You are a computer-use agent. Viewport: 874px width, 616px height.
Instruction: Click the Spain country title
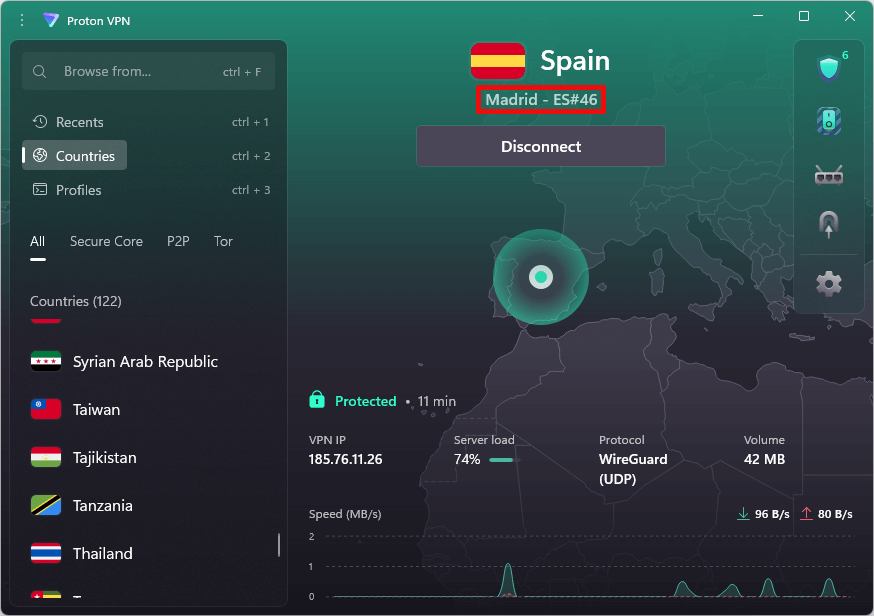pos(575,60)
